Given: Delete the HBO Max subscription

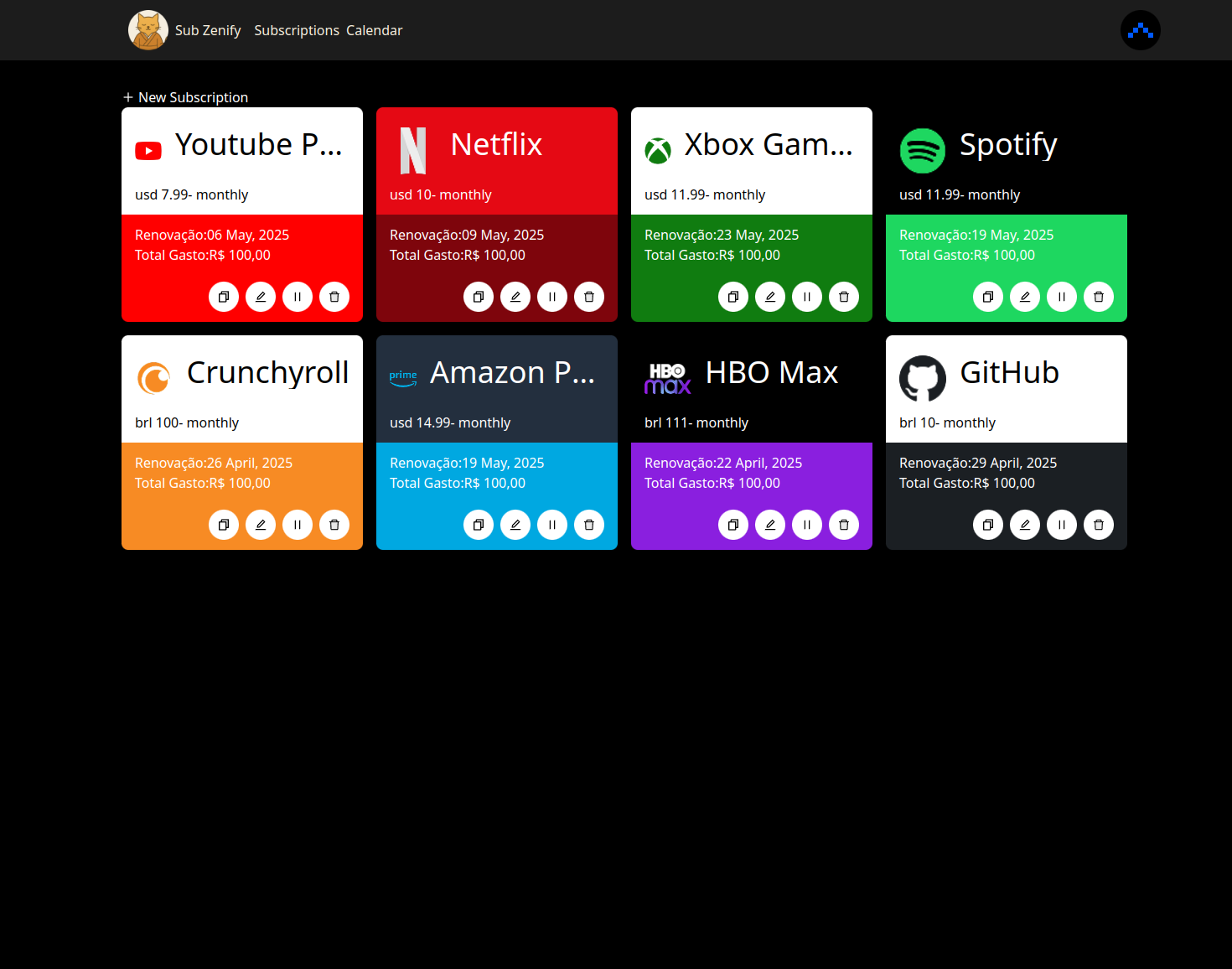Looking at the screenshot, I should (x=843, y=525).
